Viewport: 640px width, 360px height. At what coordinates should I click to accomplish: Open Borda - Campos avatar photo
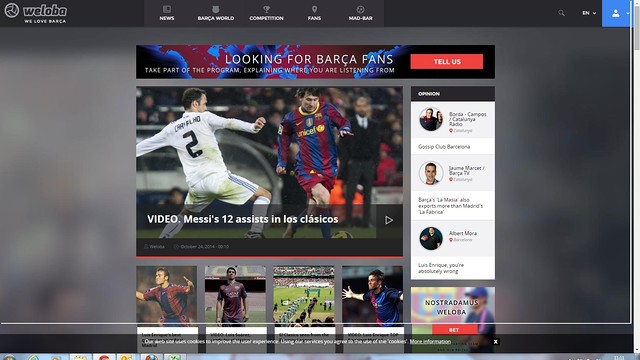(431, 119)
